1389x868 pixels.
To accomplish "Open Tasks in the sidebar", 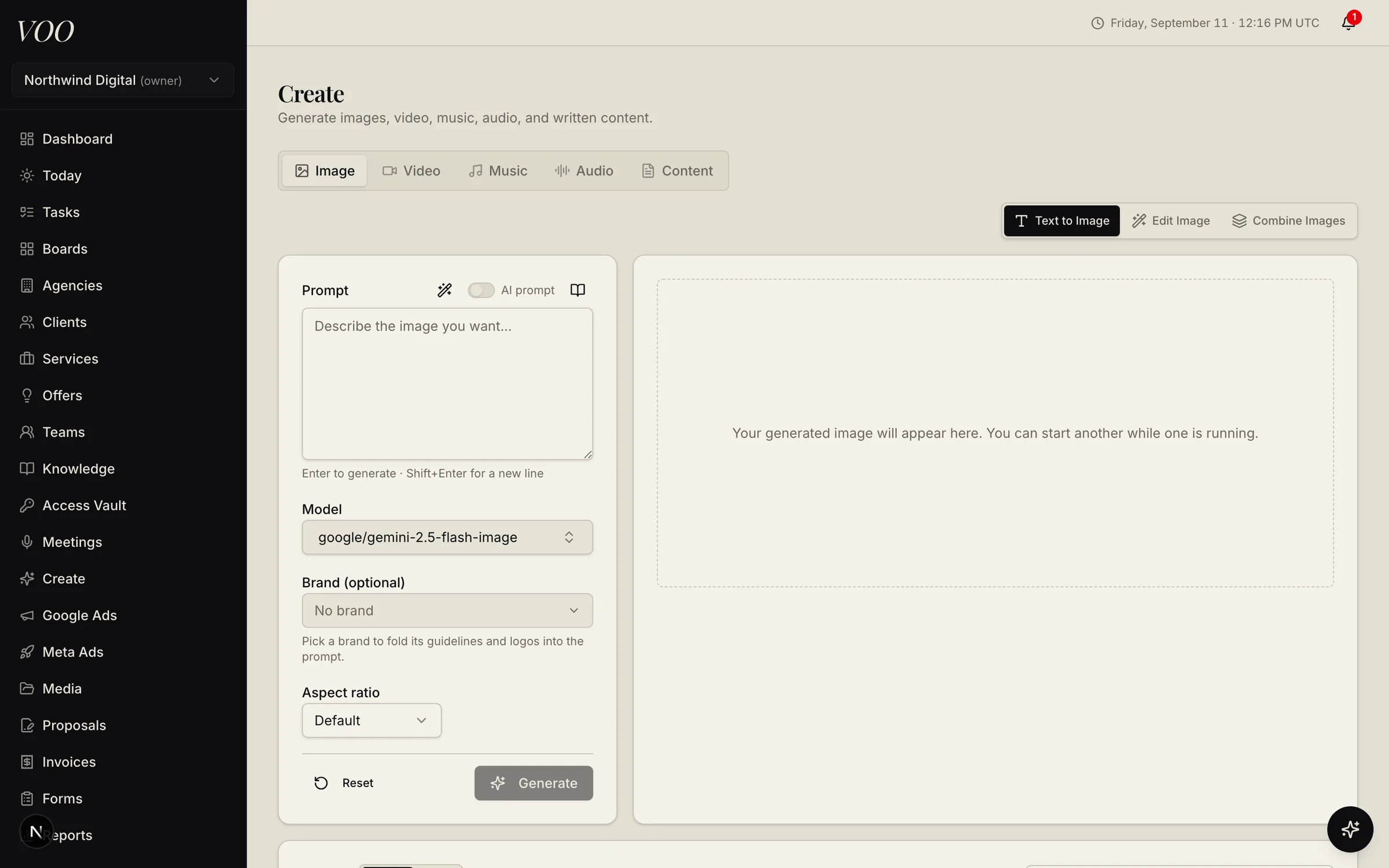I will [123, 212].
